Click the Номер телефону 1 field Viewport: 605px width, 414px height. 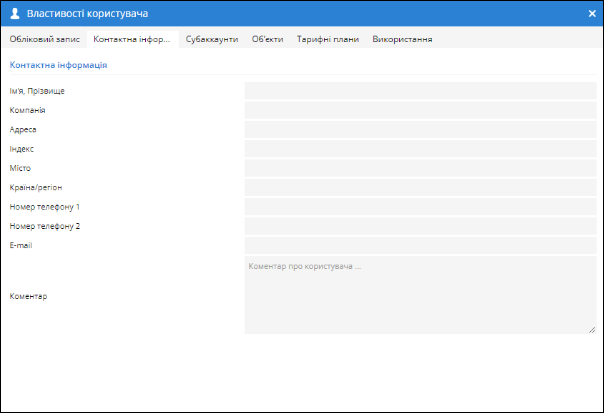tap(421, 206)
